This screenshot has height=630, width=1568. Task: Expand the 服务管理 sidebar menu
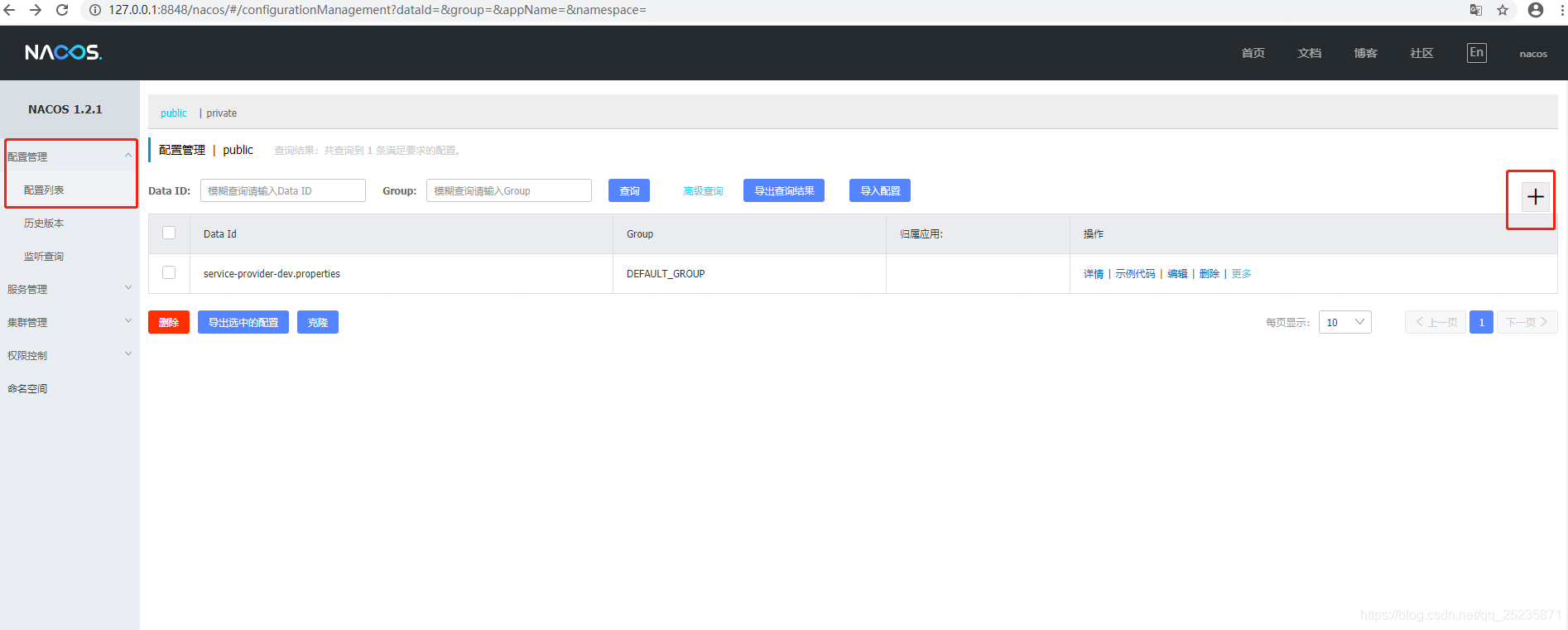pyautogui.click(x=69, y=289)
